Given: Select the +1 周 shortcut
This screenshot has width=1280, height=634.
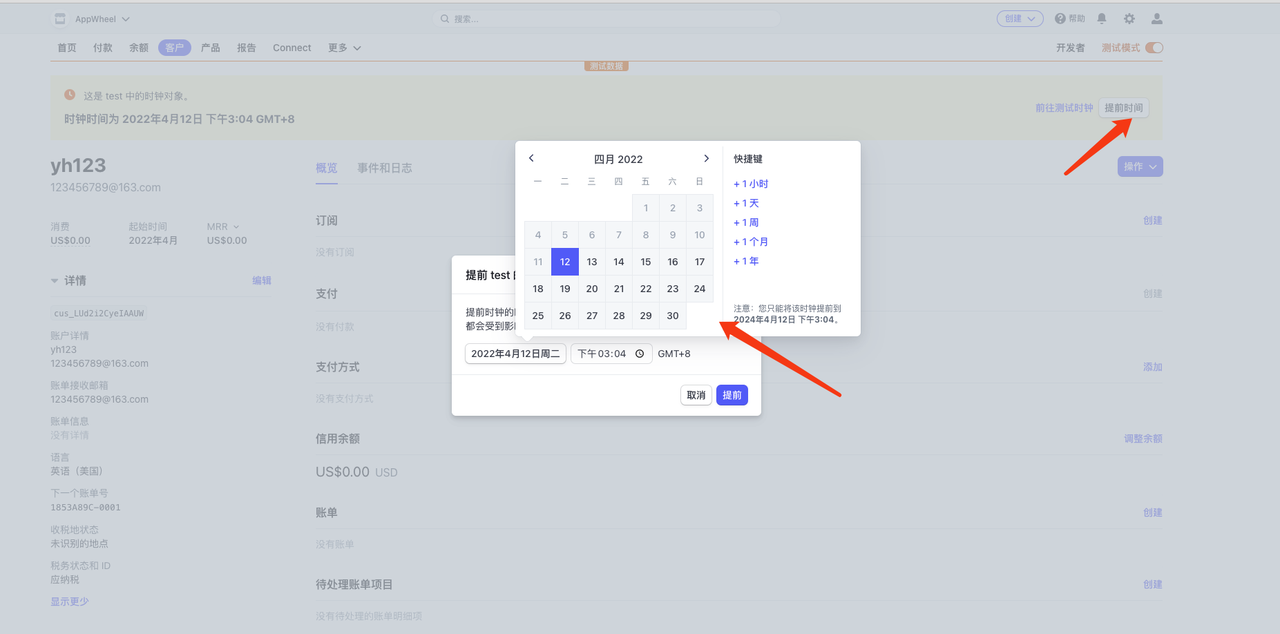Looking at the screenshot, I should click(746, 223).
